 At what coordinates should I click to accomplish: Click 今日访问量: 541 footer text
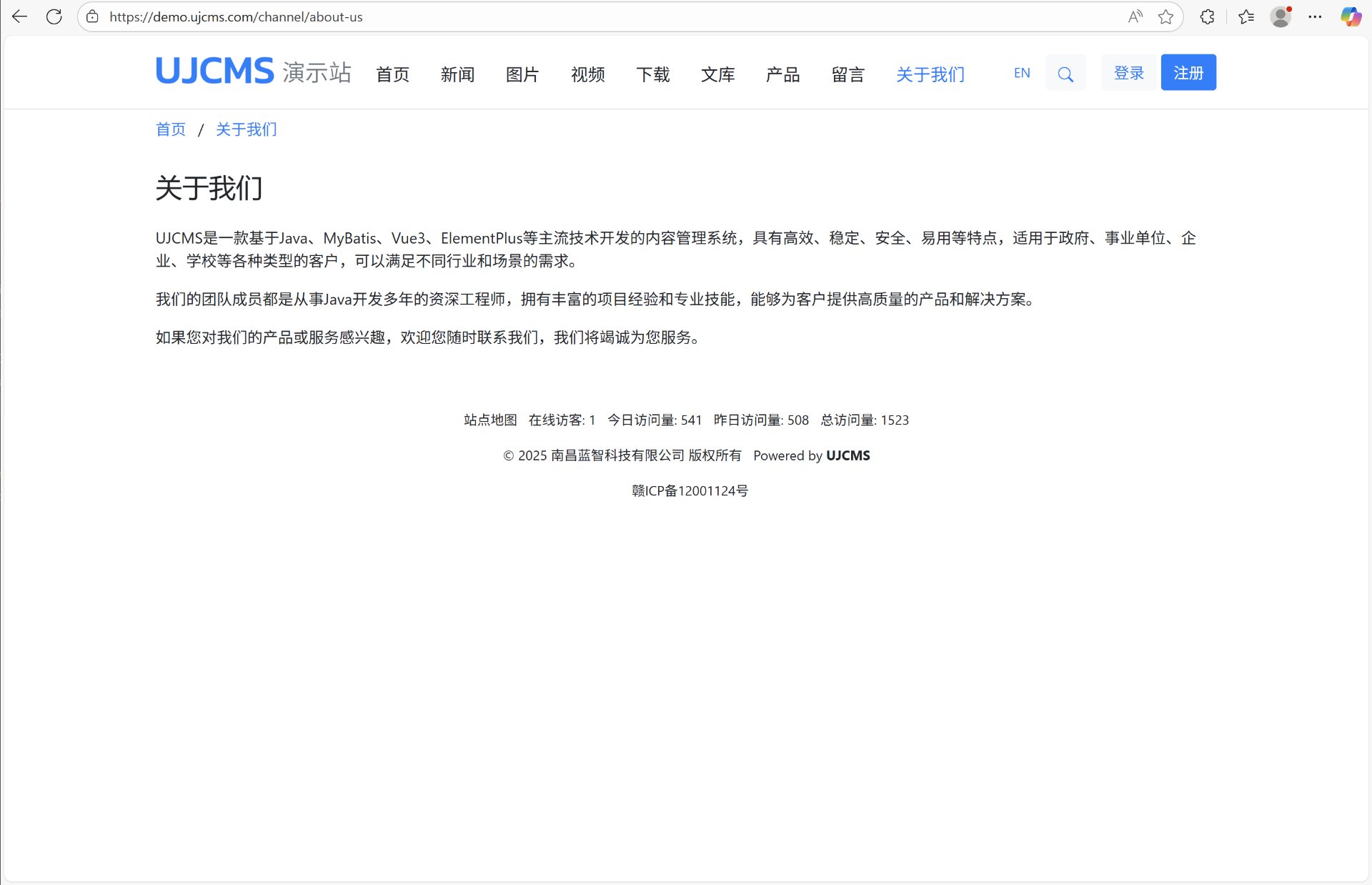(x=655, y=420)
